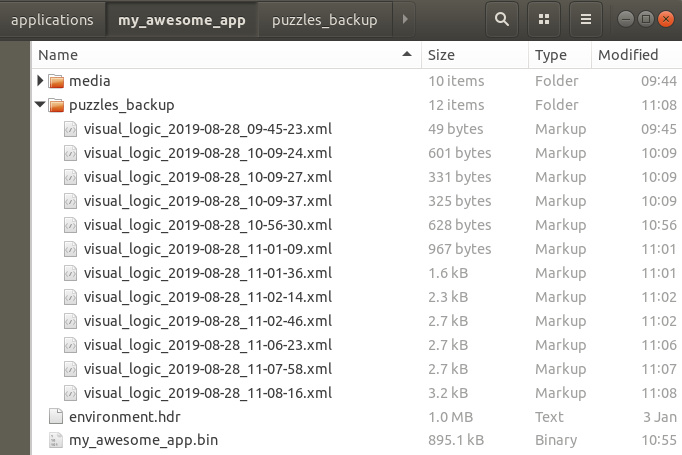
Task: Click file icon of visual_logic_2019-08-28_11-07-58.xml
Action: 70,369
